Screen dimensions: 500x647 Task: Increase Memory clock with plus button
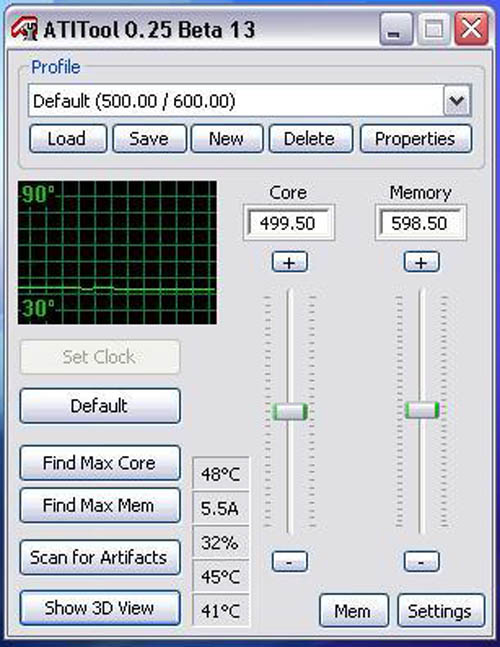(421, 262)
